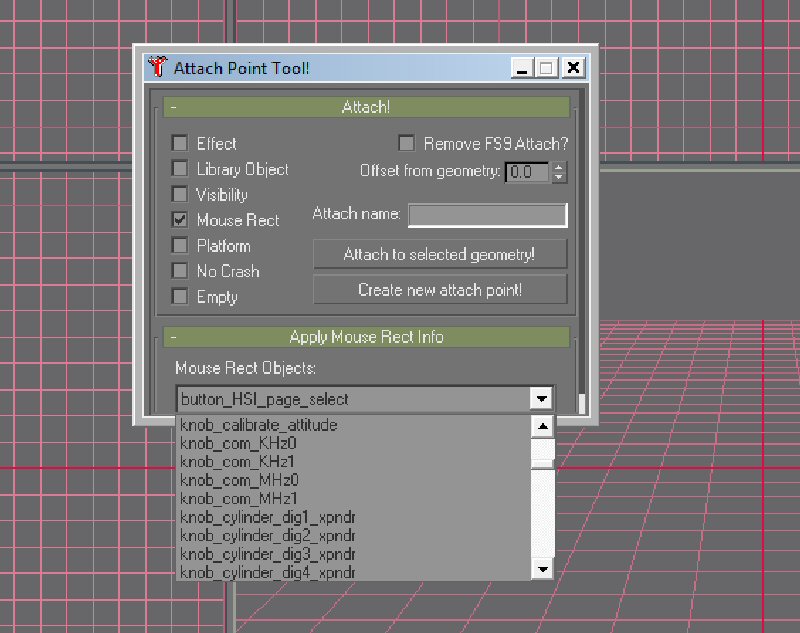Open the Mouse Rect Objects dropdown arrow
The image size is (800, 633).
pos(541,399)
